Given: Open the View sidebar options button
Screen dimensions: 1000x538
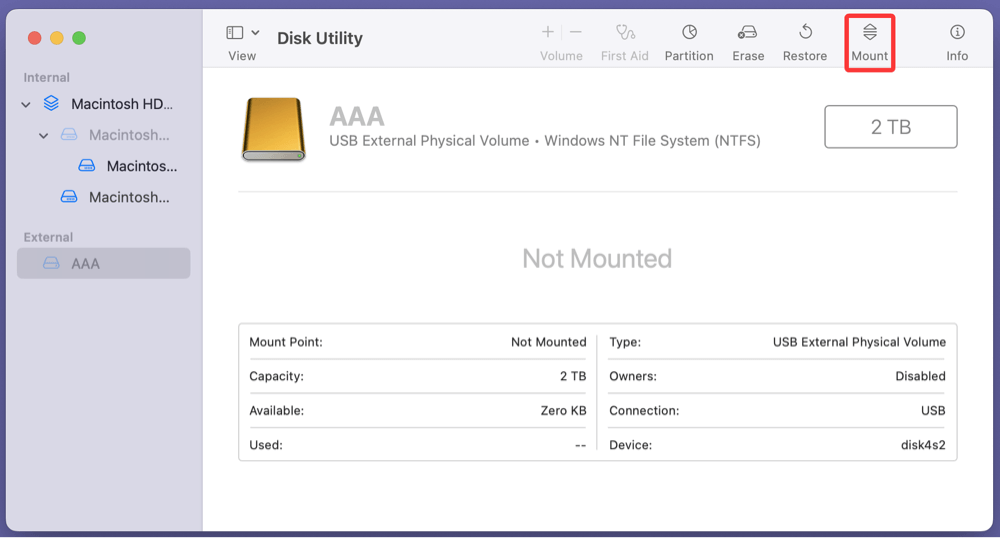Looking at the screenshot, I should pos(235,32).
